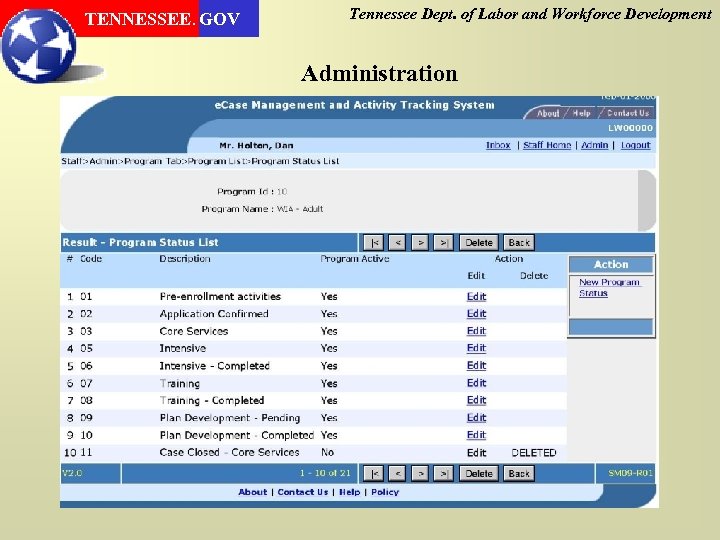The image size is (720, 540).
Task: Click the 'No' value for Case Closed row
Action: [x=327, y=452]
